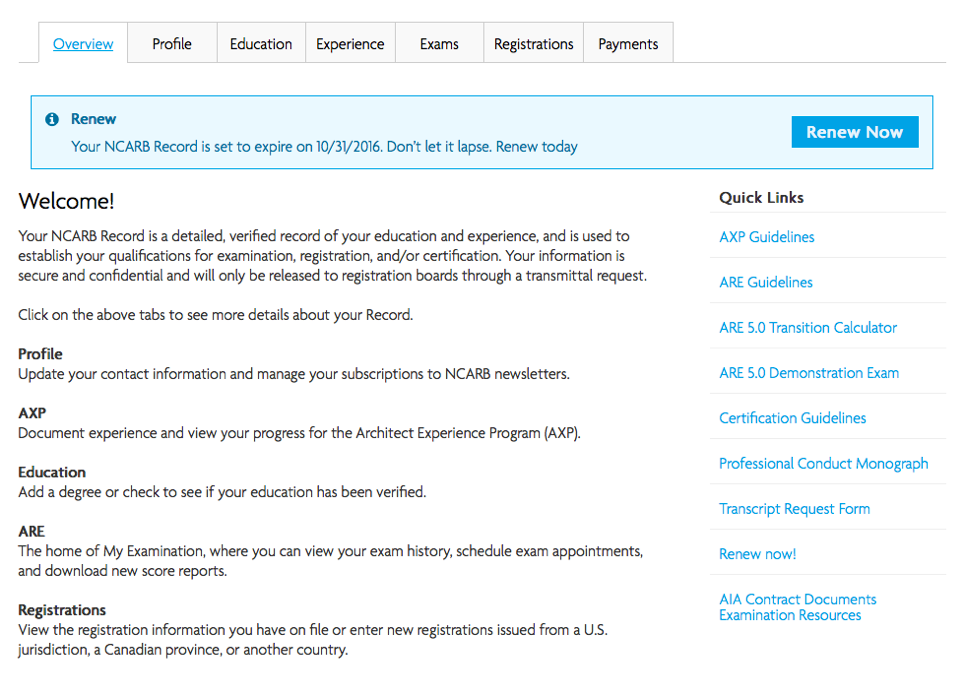View the Registrations tab
965x696 pixels.
point(533,43)
